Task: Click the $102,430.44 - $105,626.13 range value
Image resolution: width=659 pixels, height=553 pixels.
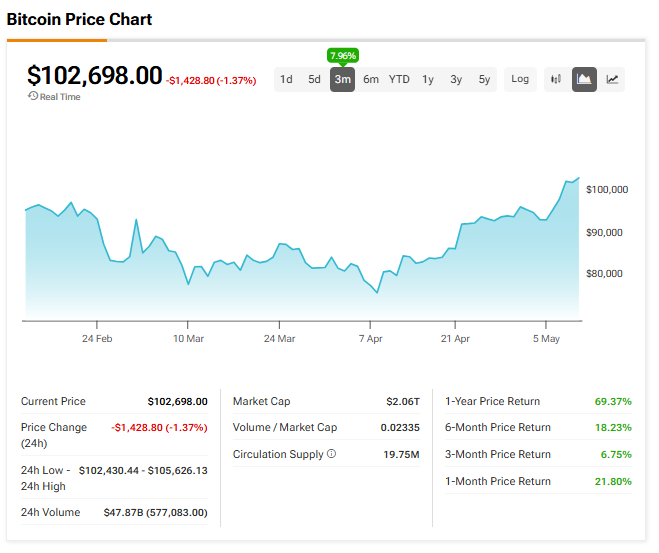Action: (x=143, y=470)
